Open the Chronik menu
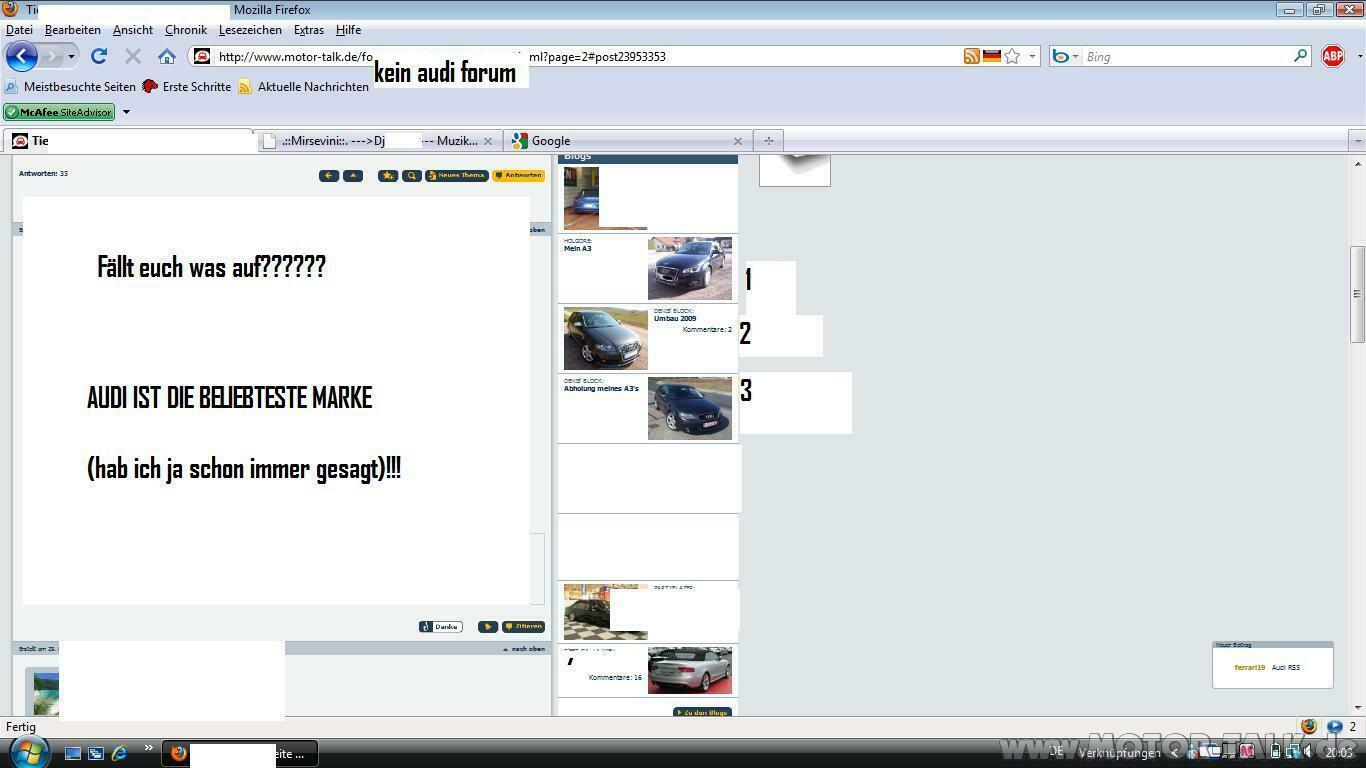This screenshot has height=768, width=1366. pos(186,30)
